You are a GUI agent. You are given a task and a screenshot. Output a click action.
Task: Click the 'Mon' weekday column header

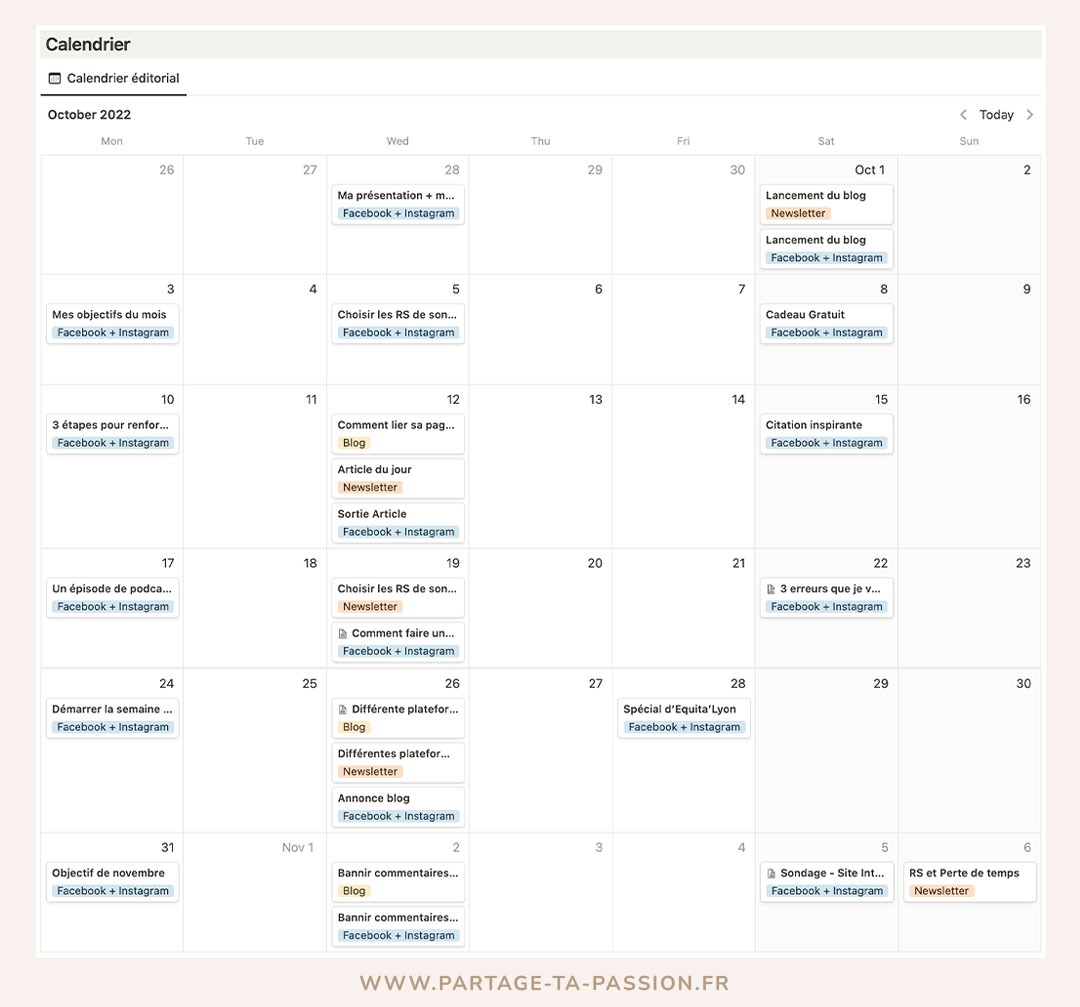[x=112, y=141]
